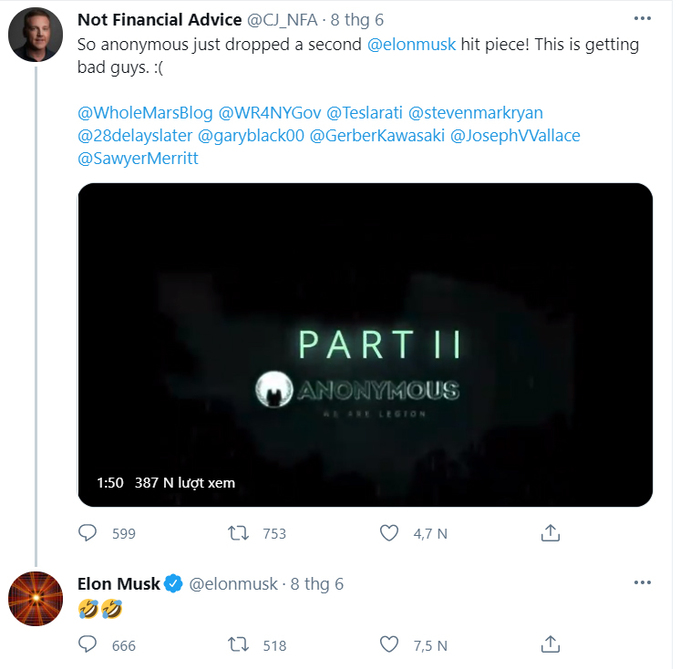Open more options for Elon Musk's tweet
The width and height of the screenshot is (680, 669).
coord(639,583)
